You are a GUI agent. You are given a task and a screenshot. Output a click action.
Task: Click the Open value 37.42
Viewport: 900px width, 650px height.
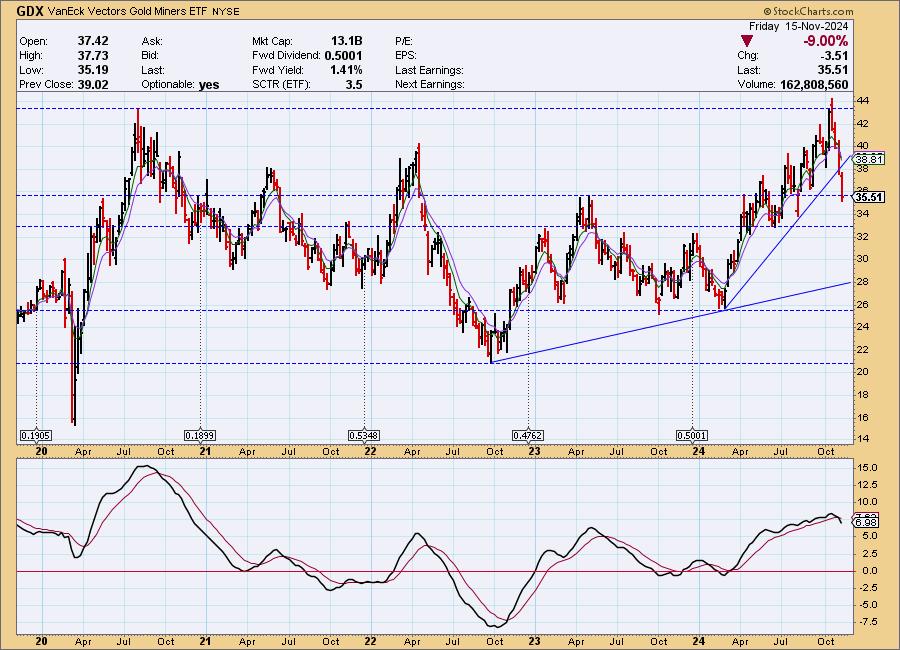(93, 41)
